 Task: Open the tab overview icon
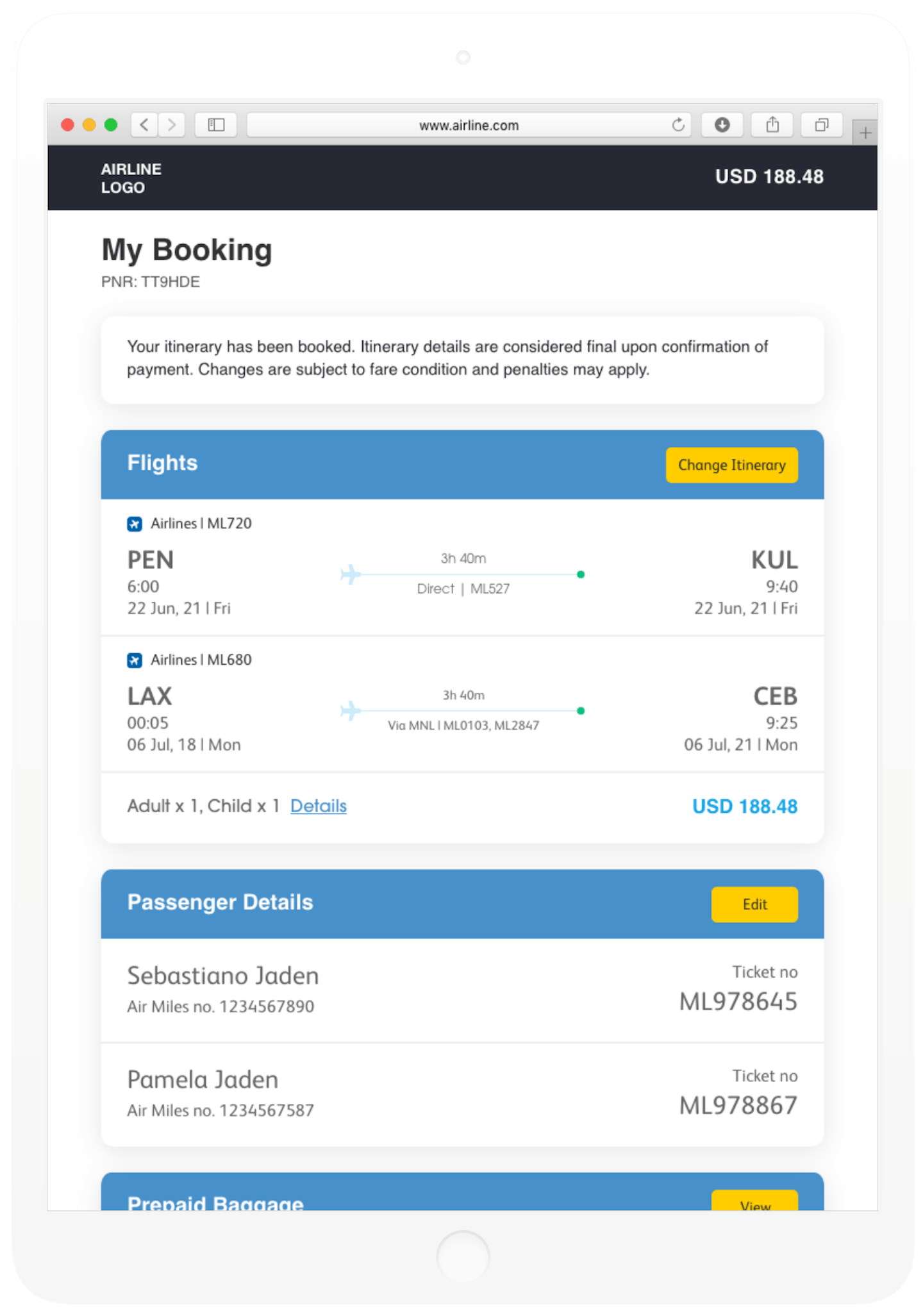(x=821, y=124)
